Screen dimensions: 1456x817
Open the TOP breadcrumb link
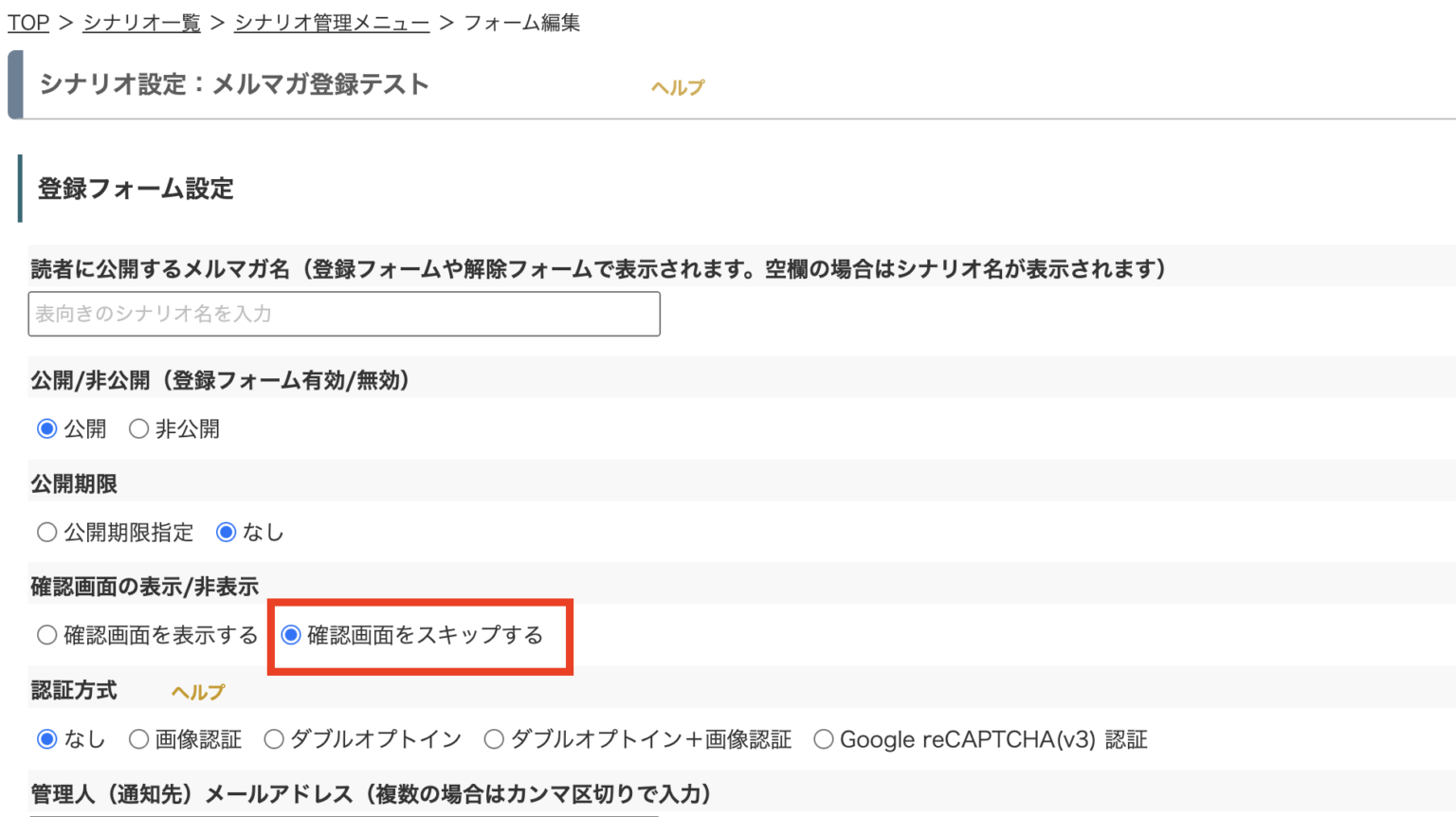[27, 22]
